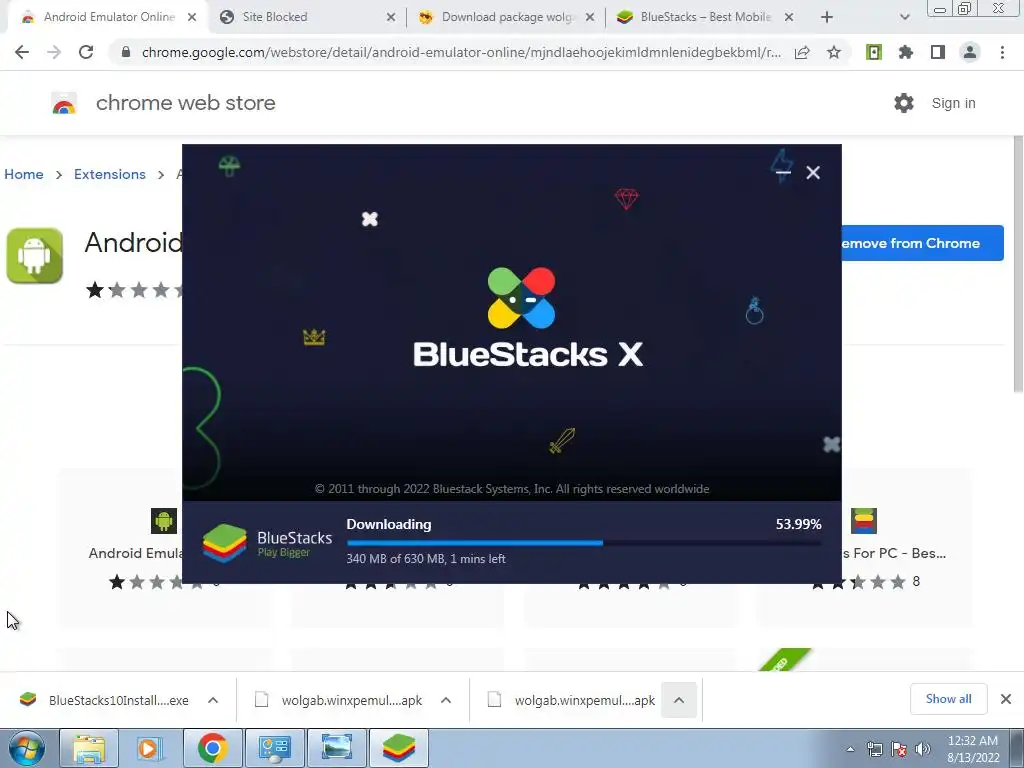Toggle the Chrome side panel icon
This screenshot has height=768, width=1024.
tap(938, 52)
